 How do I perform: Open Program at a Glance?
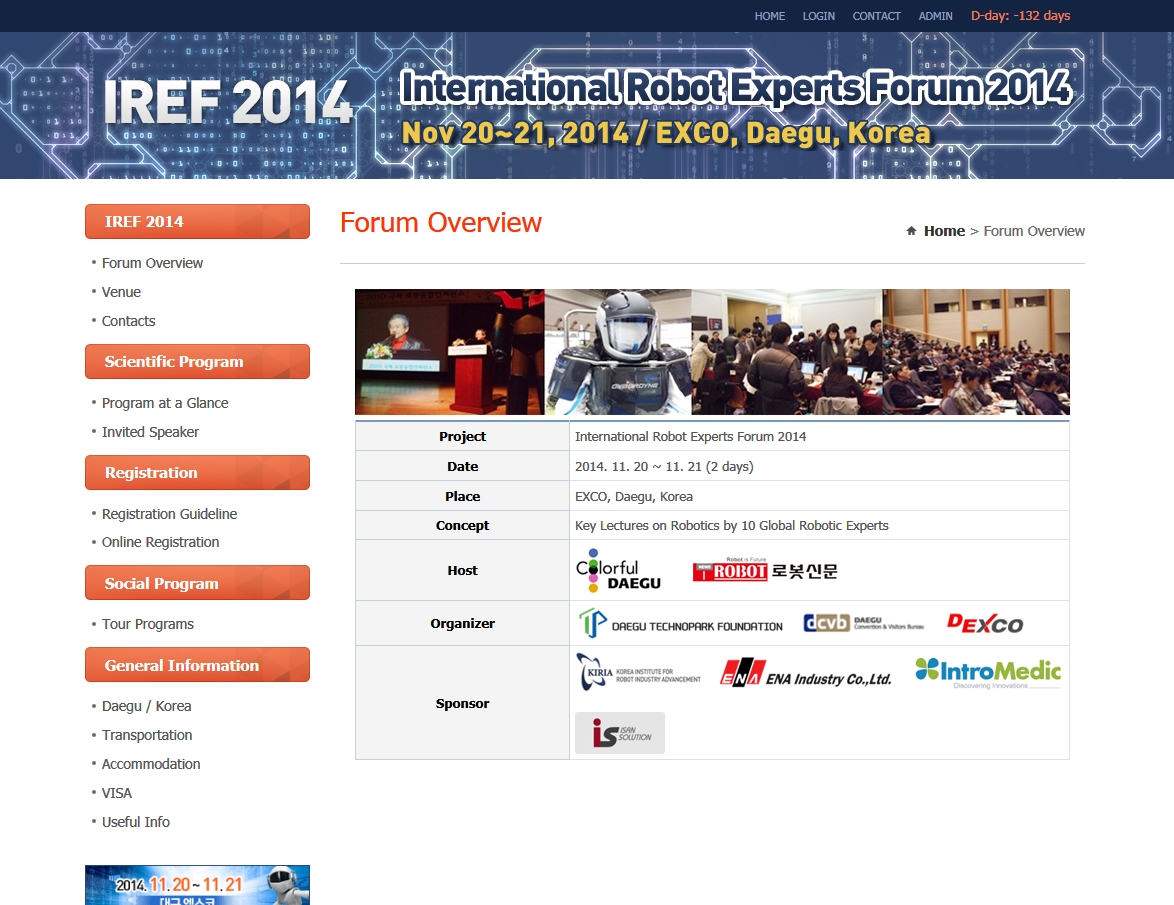coord(165,403)
